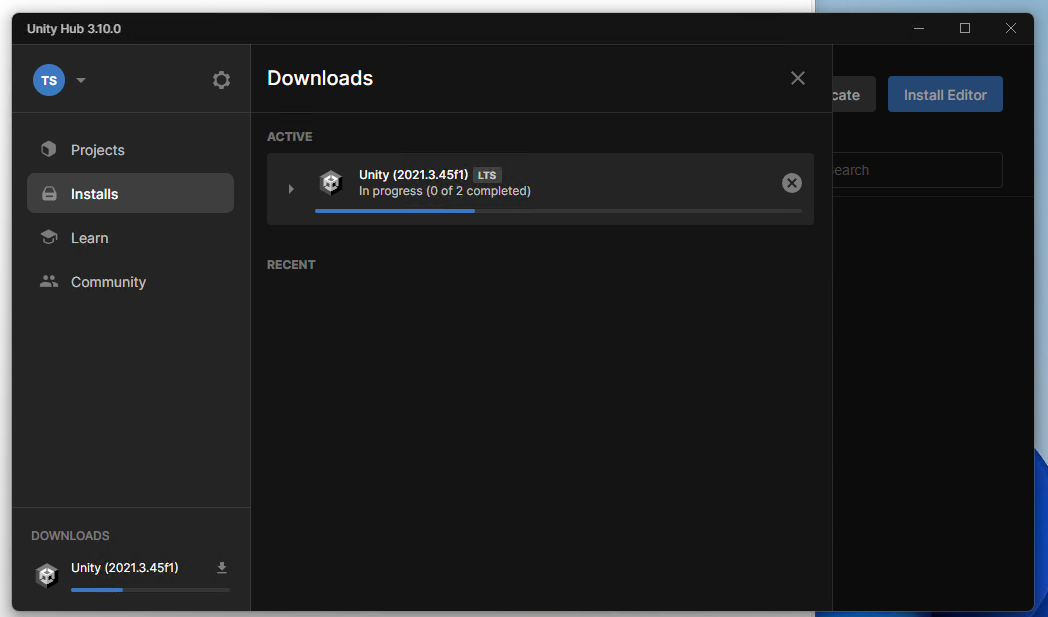Viewport: 1048px width, 617px height.
Task: Expand the Unity 2021.3.45f1 download details
Action: click(291, 189)
